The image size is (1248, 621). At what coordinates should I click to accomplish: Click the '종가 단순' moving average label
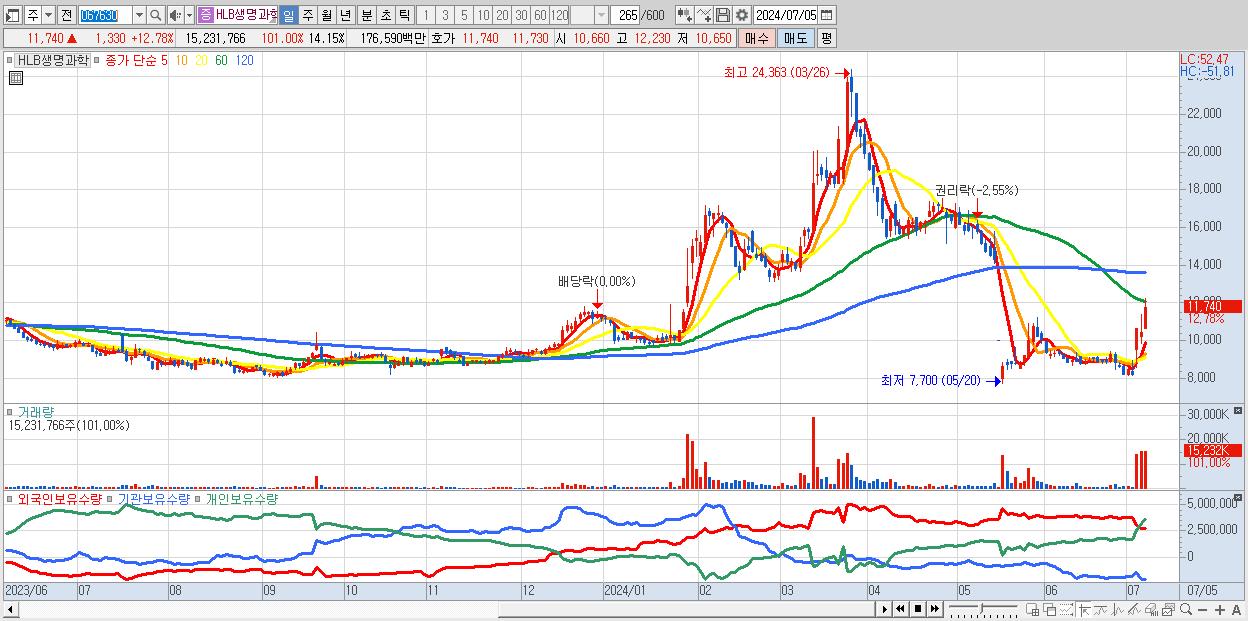point(130,60)
